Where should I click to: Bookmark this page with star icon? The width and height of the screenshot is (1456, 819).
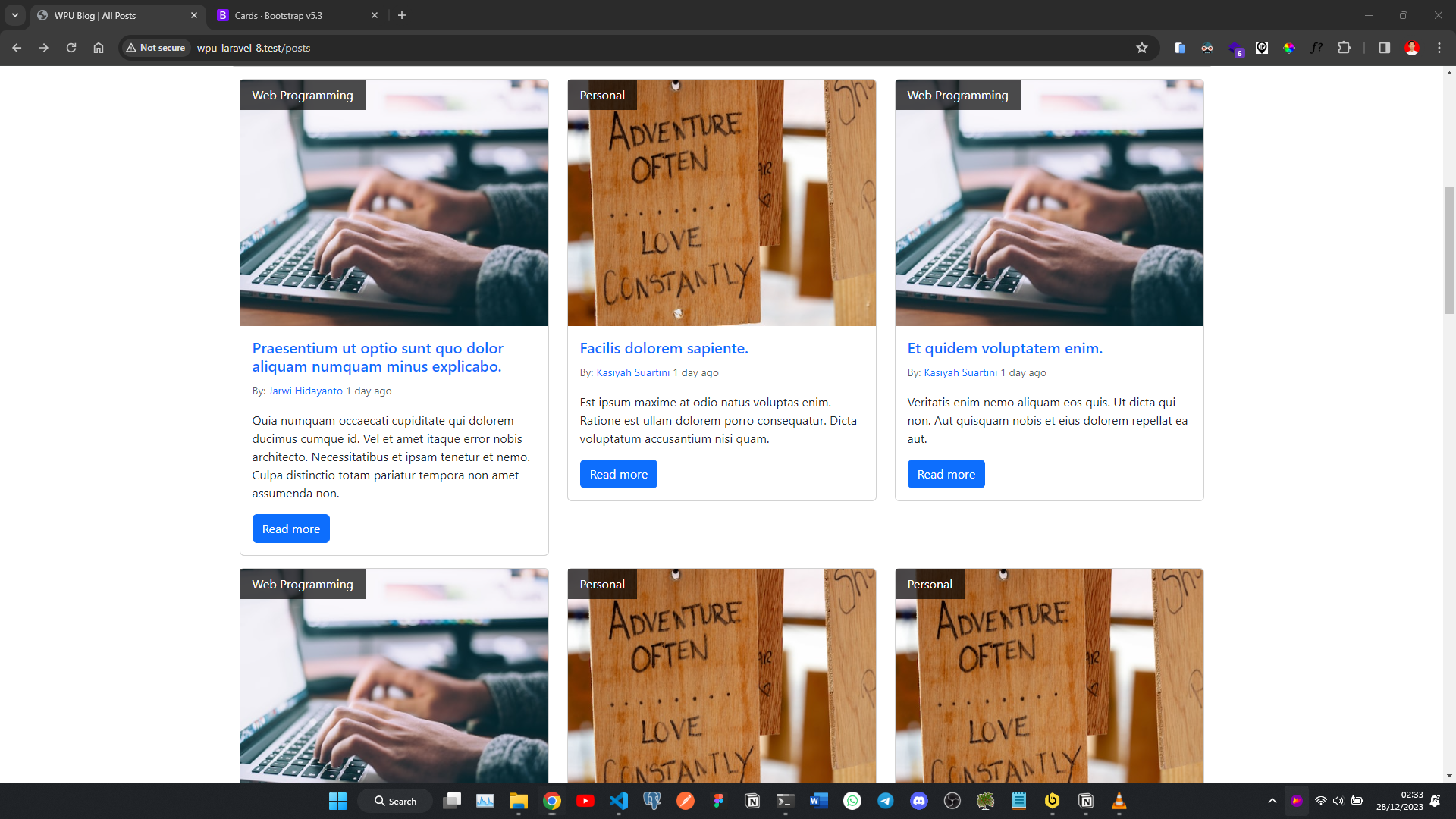[x=1142, y=48]
